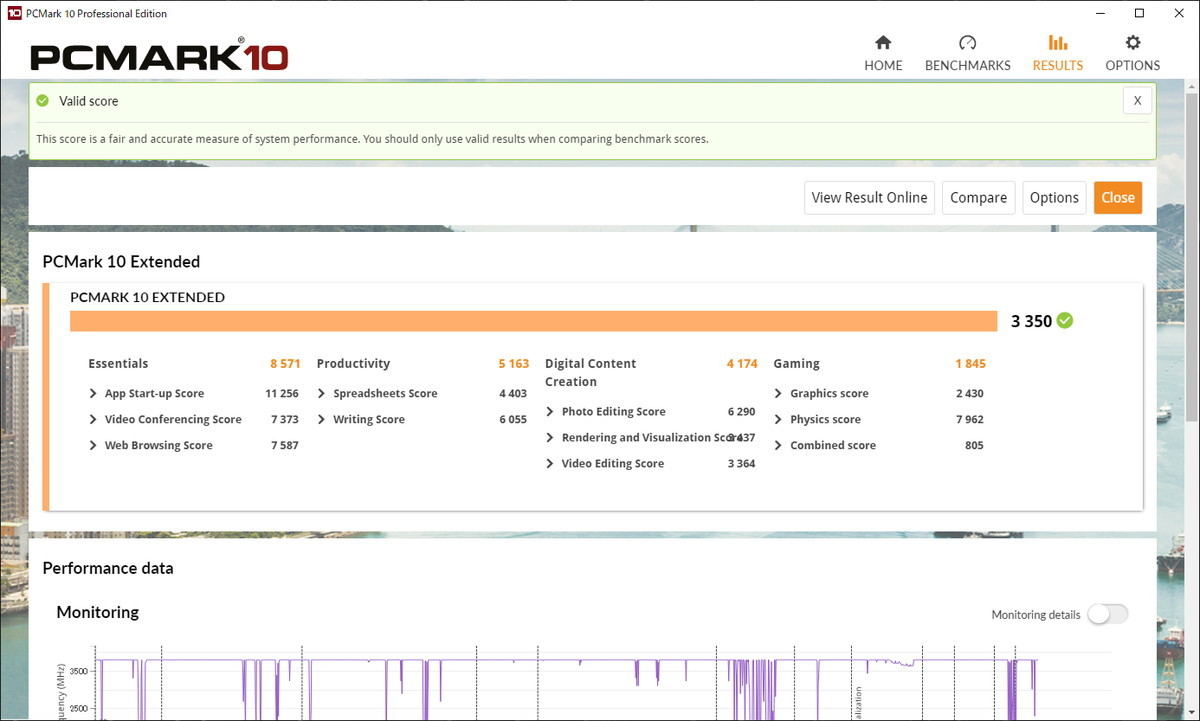Expand Writing Score

click(x=322, y=420)
